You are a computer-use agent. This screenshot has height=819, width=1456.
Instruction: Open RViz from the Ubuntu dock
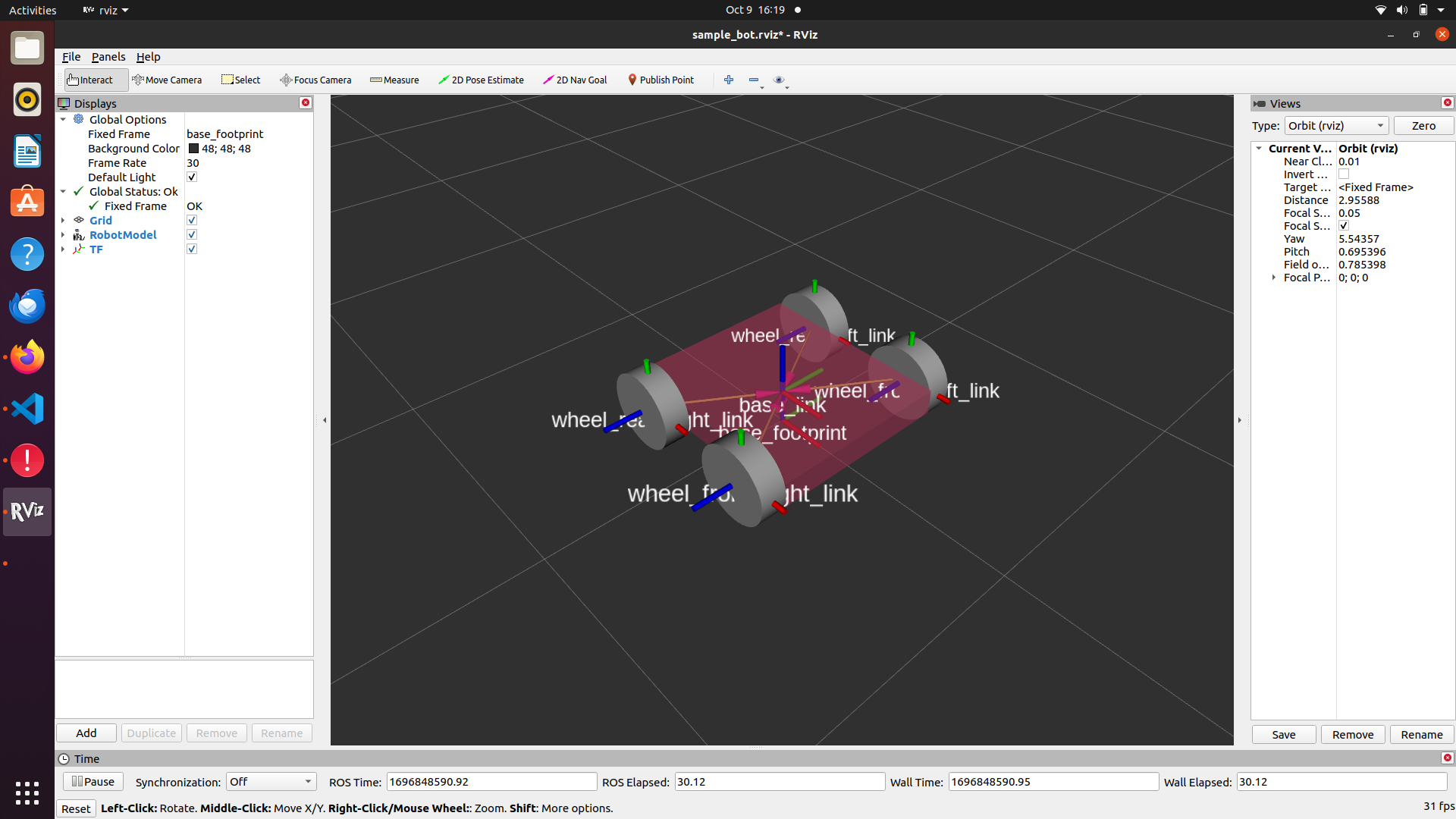pos(27,511)
